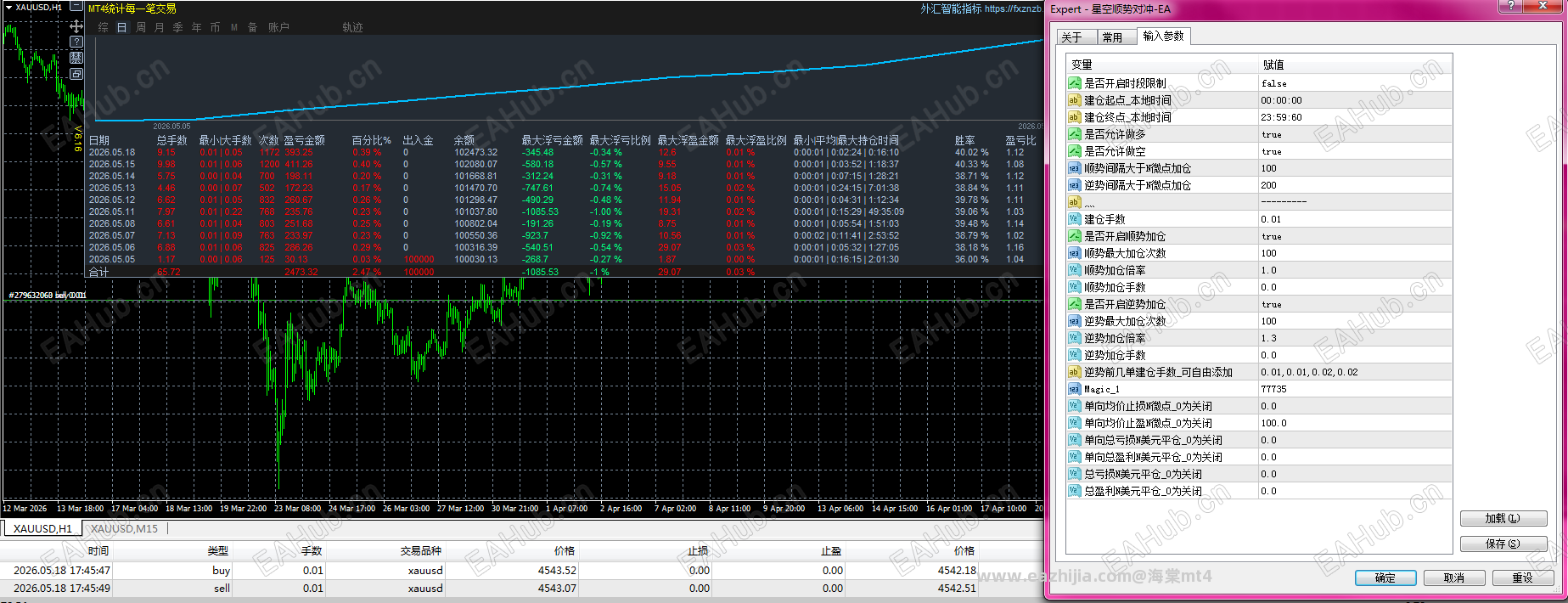This screenshot has height=603, width=1568.
Task: Click the 123 icon beside Magic_1
Action: [1075, 389]
